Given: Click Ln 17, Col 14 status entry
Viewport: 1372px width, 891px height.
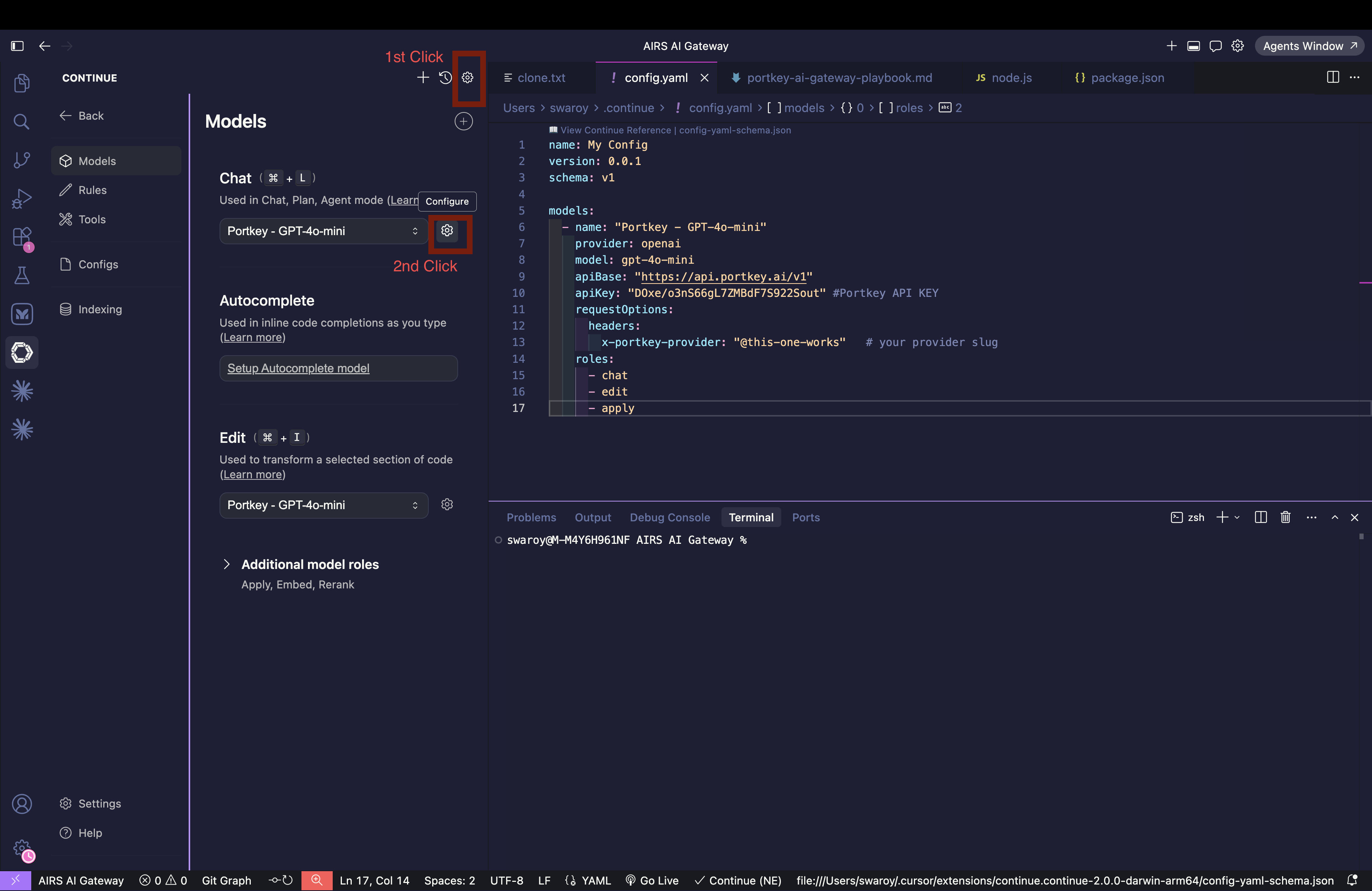Looking at the screenshot, I should [374, 880].
